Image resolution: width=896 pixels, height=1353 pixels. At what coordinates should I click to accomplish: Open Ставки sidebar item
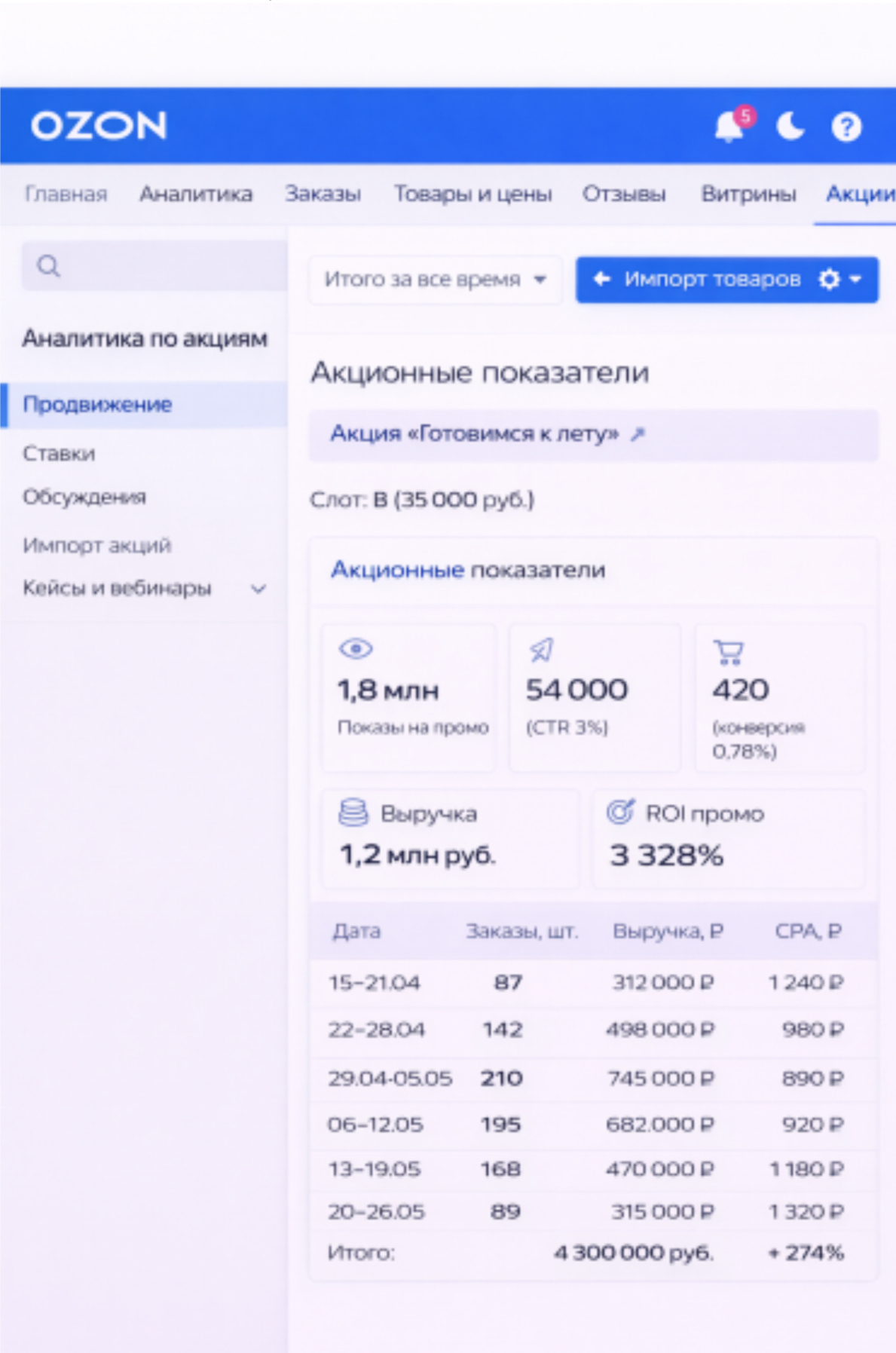click(59, 454)
